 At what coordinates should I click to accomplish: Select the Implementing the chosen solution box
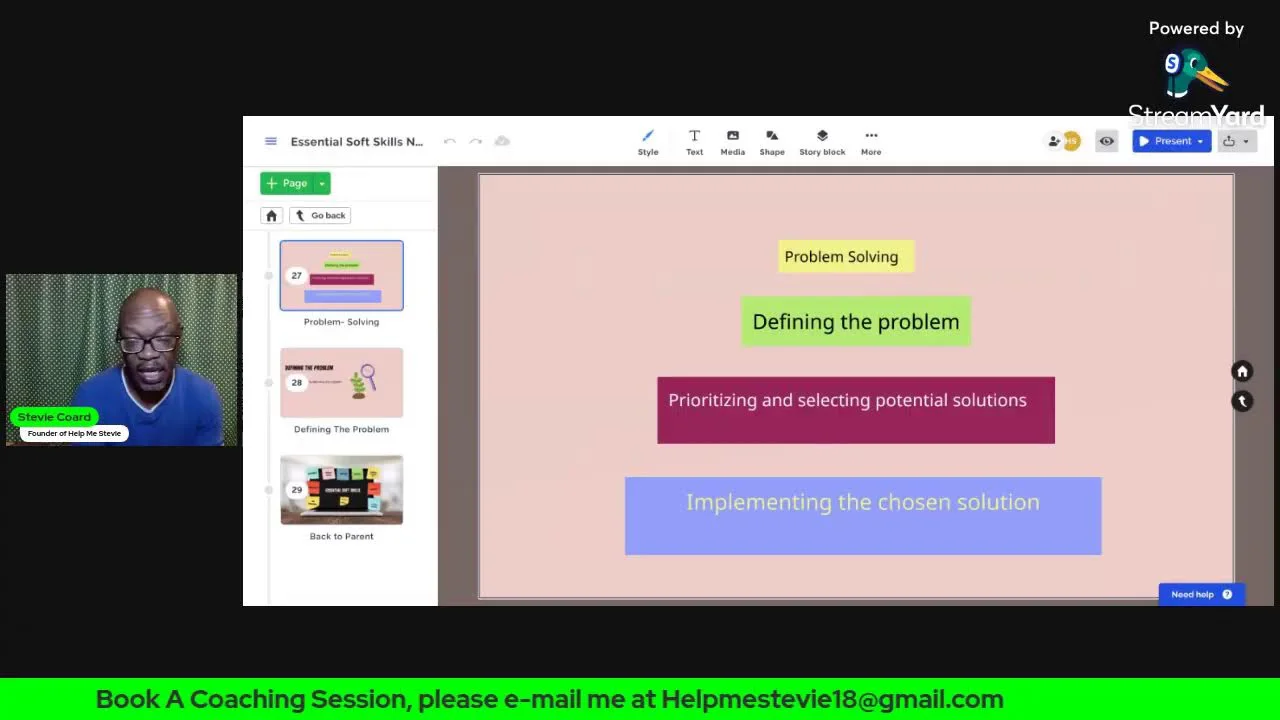[x=863, y=516]
